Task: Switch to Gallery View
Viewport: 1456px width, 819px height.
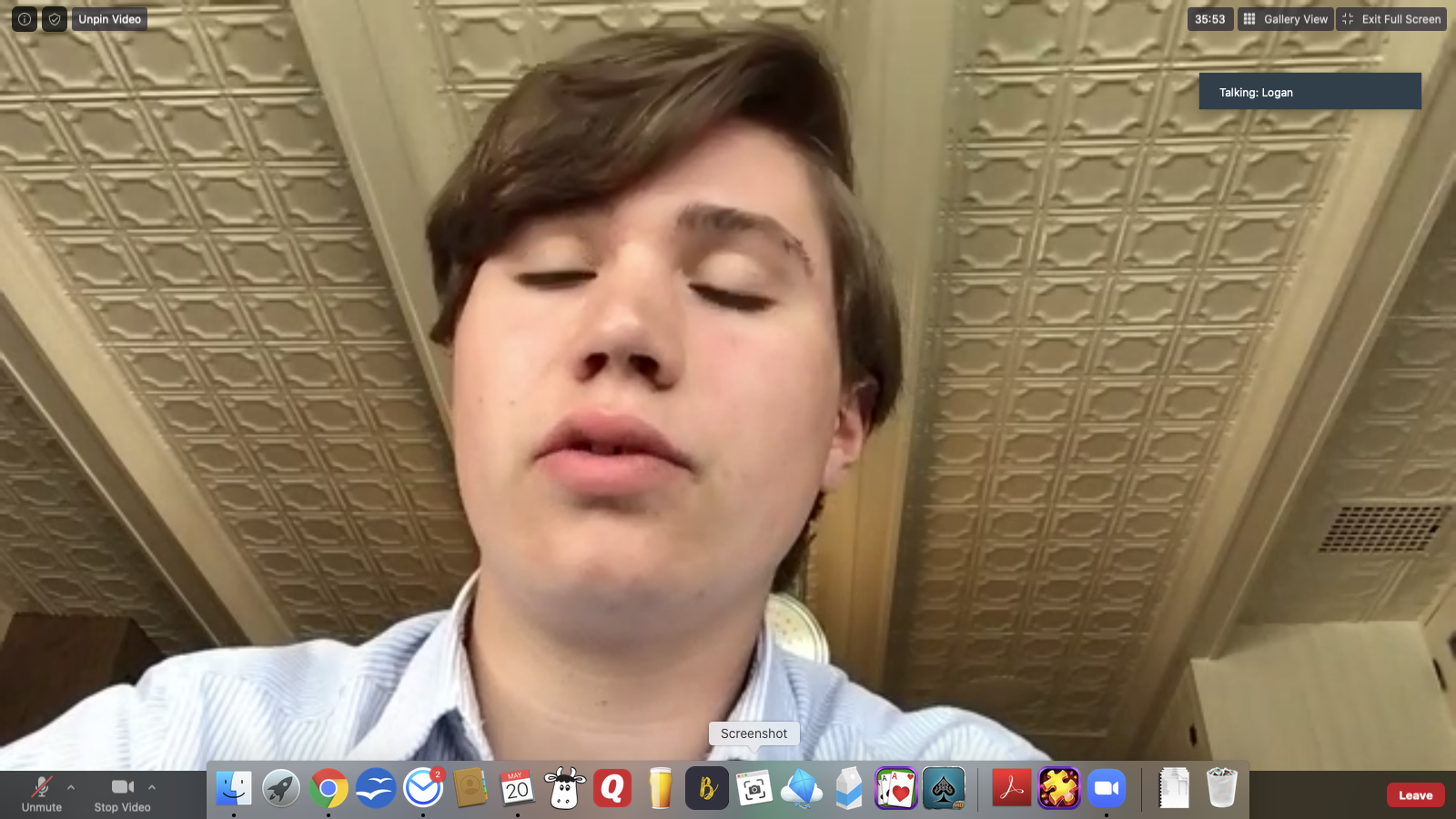Action: coord(1285,19)
